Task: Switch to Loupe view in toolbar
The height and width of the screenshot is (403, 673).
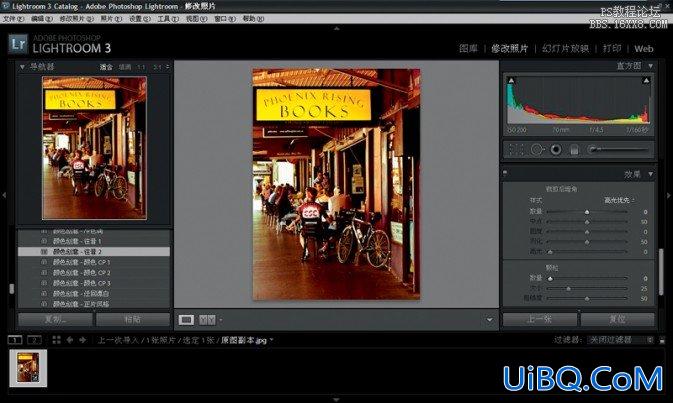Action: coord(186,319)
